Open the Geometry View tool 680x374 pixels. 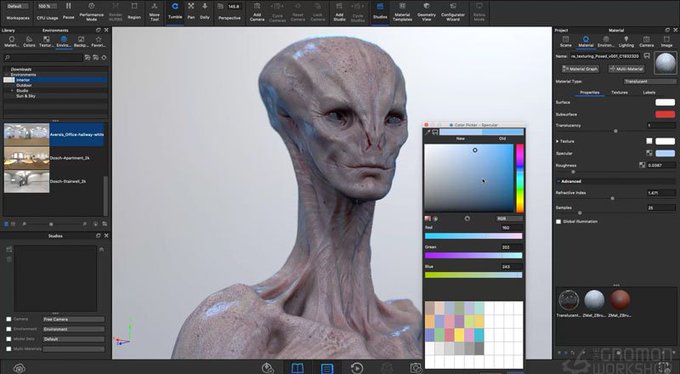[x=426, y=12]
